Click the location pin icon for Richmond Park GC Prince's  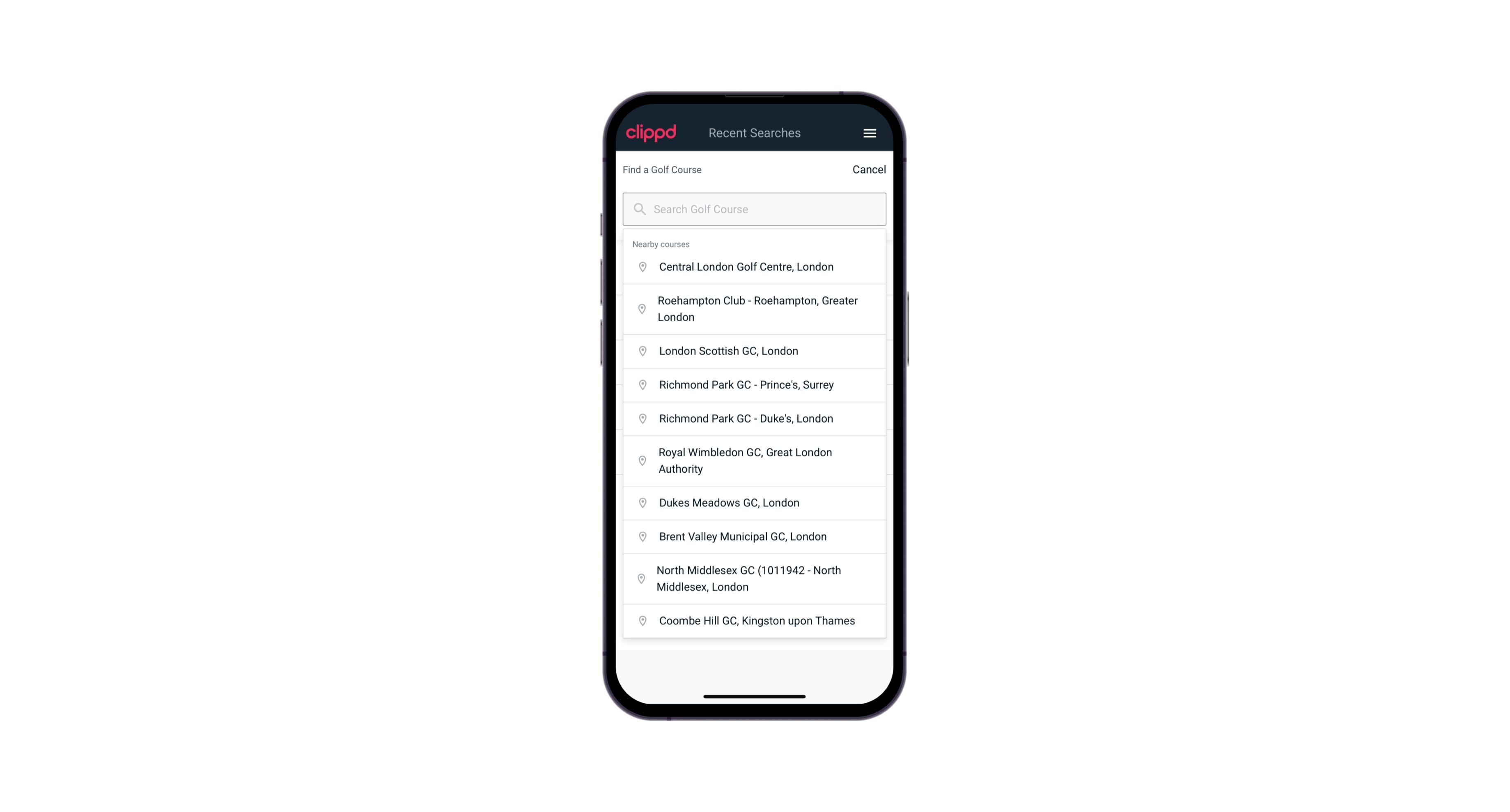tap(642, 384)
